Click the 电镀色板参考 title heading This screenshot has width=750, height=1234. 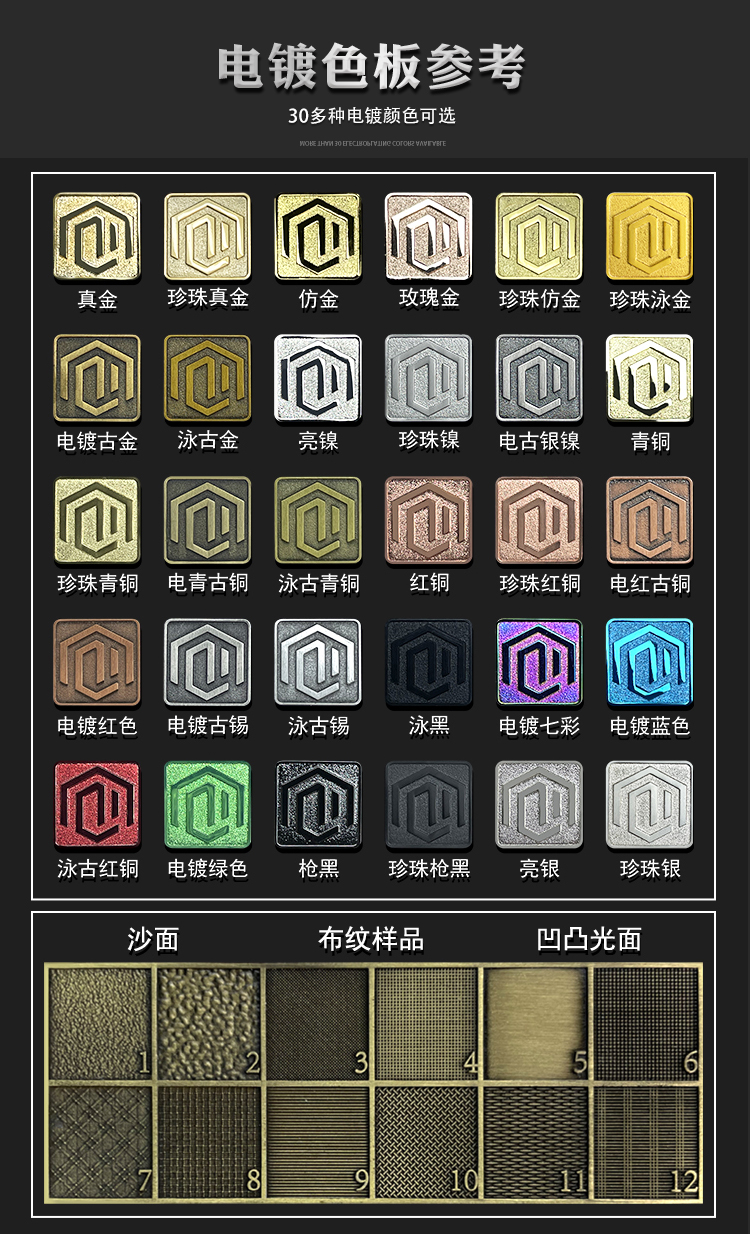pyautogui.click(x=372, y=67)
